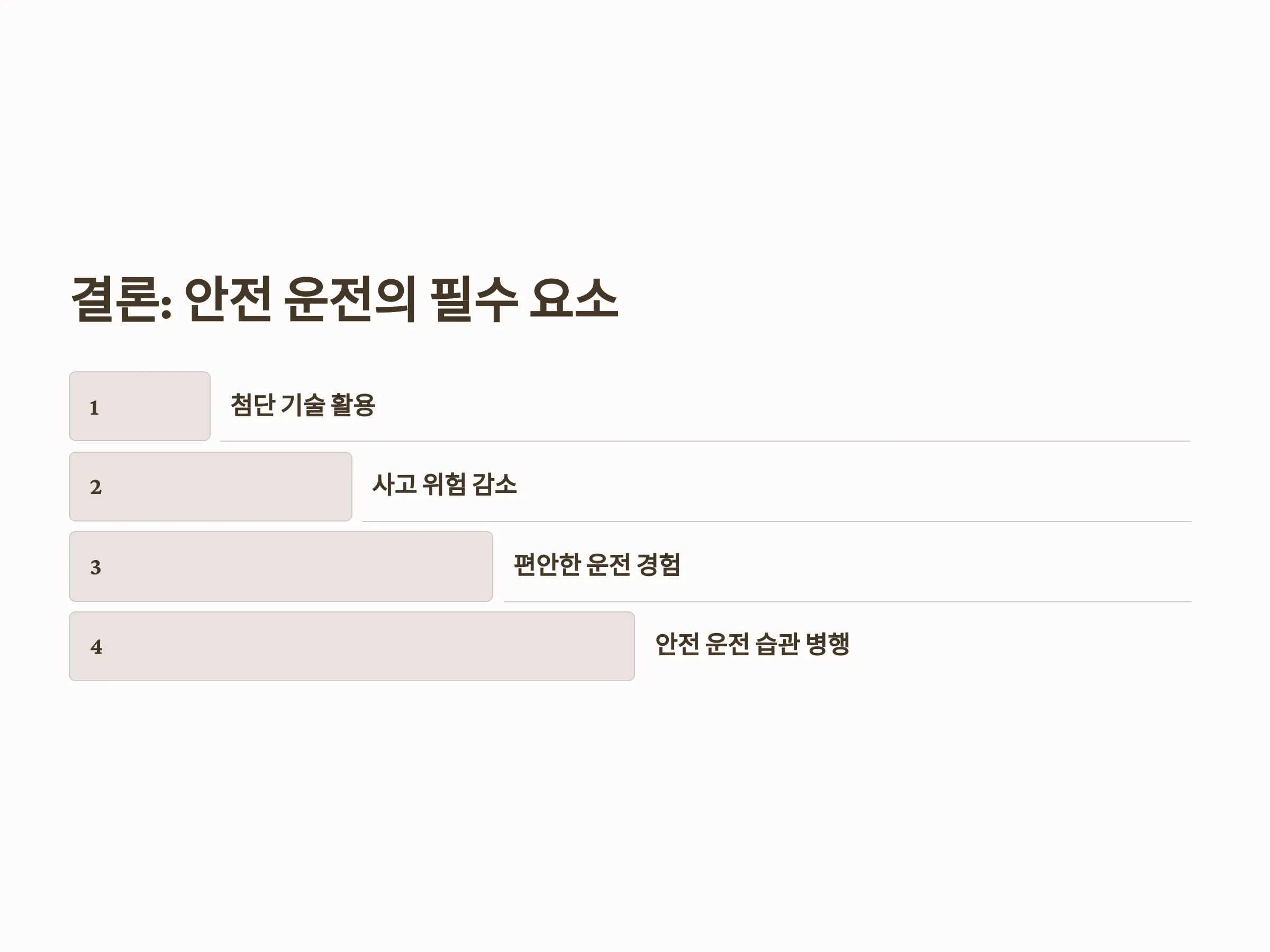Click the 편안한 운전 경험 label

click(x=597, y=565)
